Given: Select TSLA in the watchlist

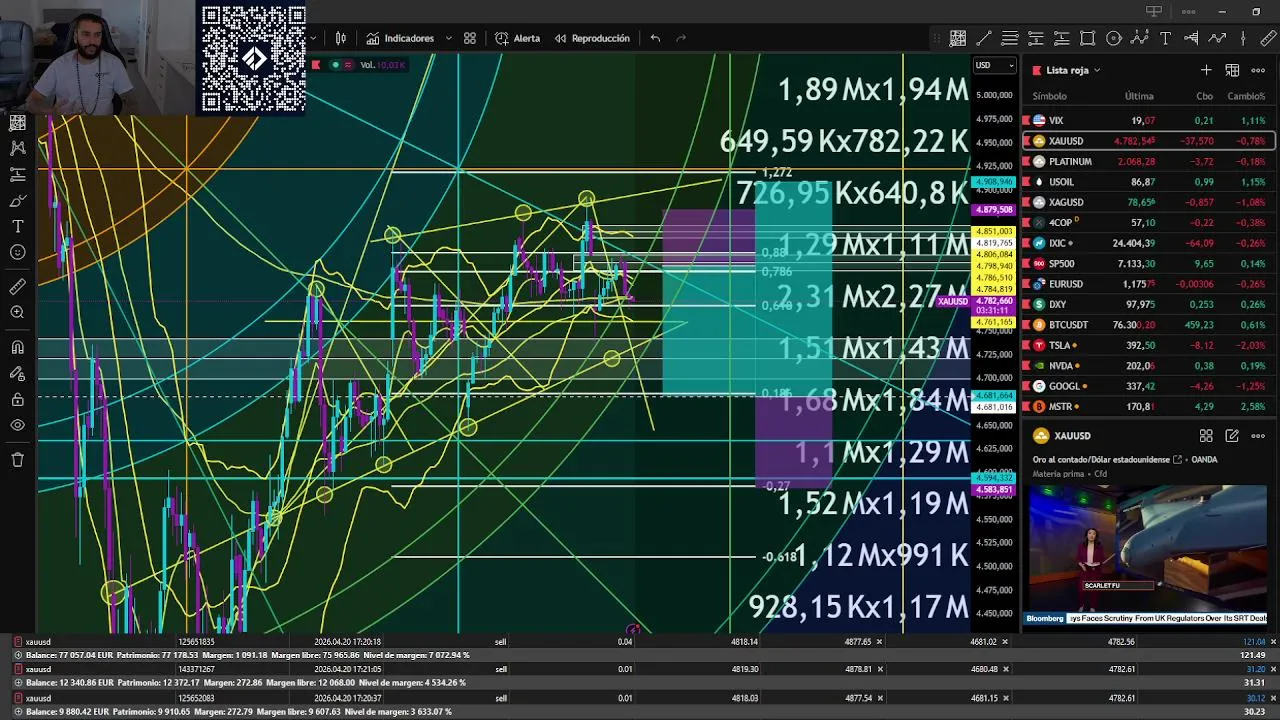Looking at the screenshot, I should coord(1148,345).
